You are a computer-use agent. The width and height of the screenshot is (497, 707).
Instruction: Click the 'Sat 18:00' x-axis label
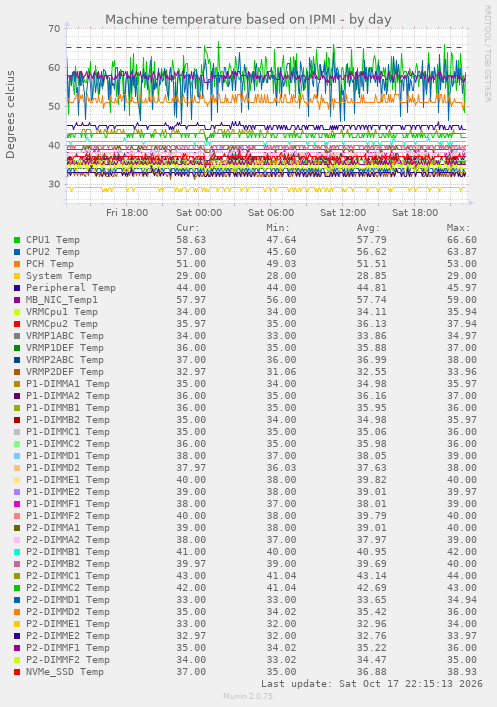[x=415, y=213]
